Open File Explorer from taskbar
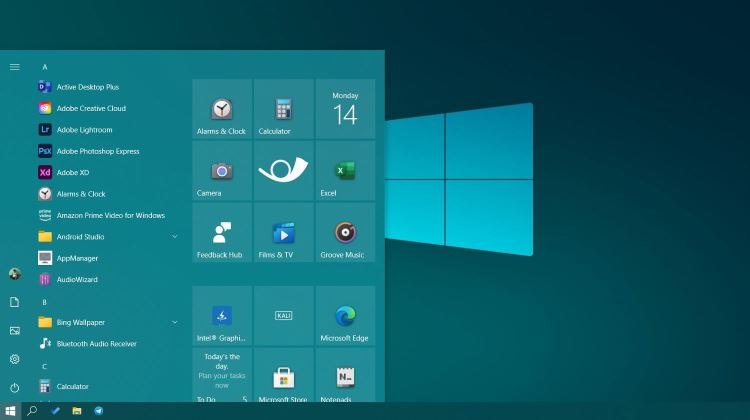This screenshot has width=750, height=420. click(77, 411)
